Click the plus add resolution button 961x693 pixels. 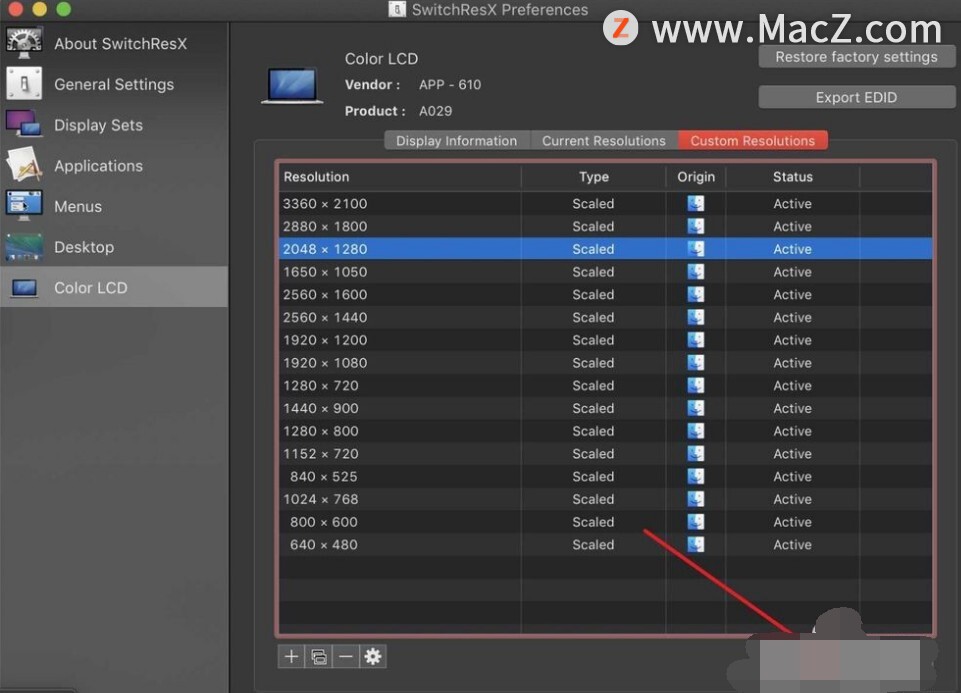click(x=291, y=657)
